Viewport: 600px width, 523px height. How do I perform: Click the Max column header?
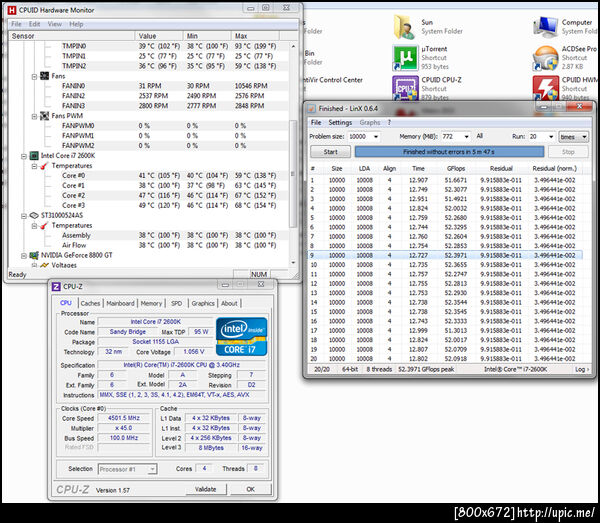click(x=255, y=36)
